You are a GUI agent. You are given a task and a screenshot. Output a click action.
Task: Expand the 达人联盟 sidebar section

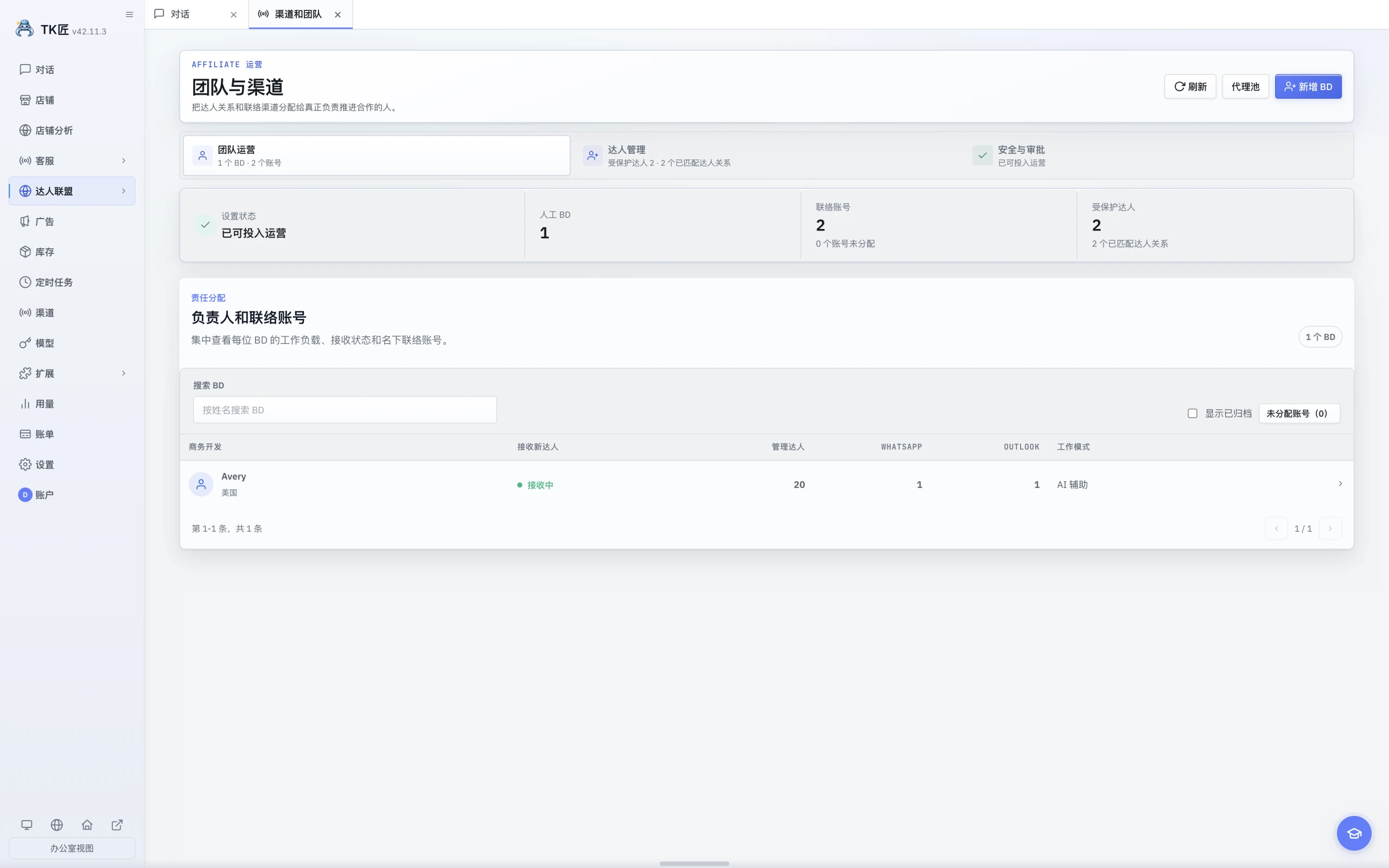point(72,191)
